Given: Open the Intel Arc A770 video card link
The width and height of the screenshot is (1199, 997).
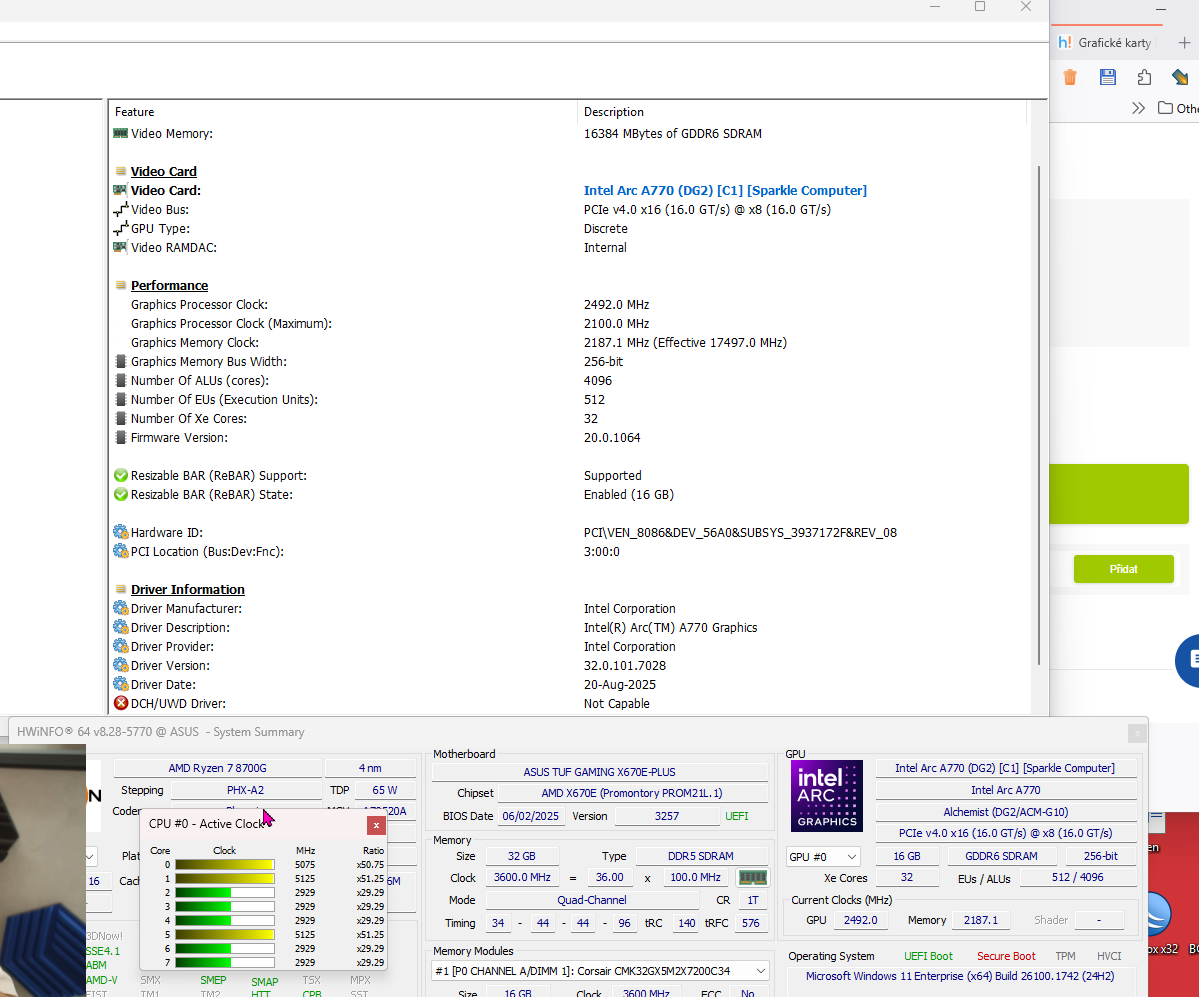Looking at the screenshot, I should (x=725, y=190).
